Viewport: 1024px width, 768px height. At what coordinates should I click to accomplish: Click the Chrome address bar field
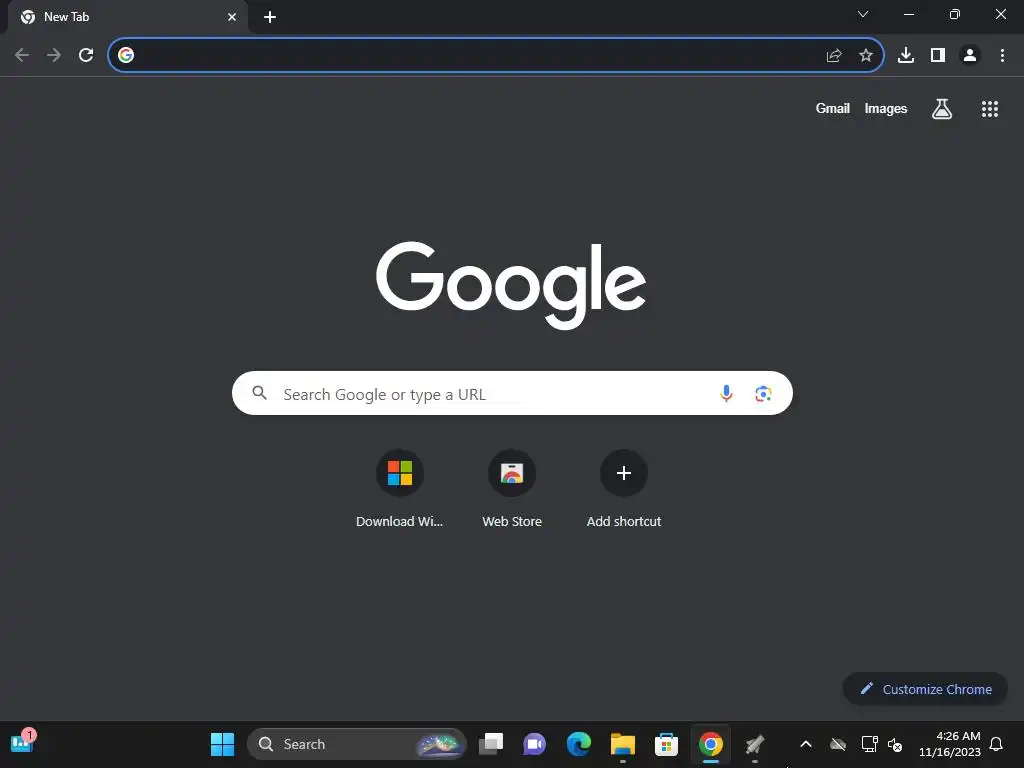coord(496,55)
